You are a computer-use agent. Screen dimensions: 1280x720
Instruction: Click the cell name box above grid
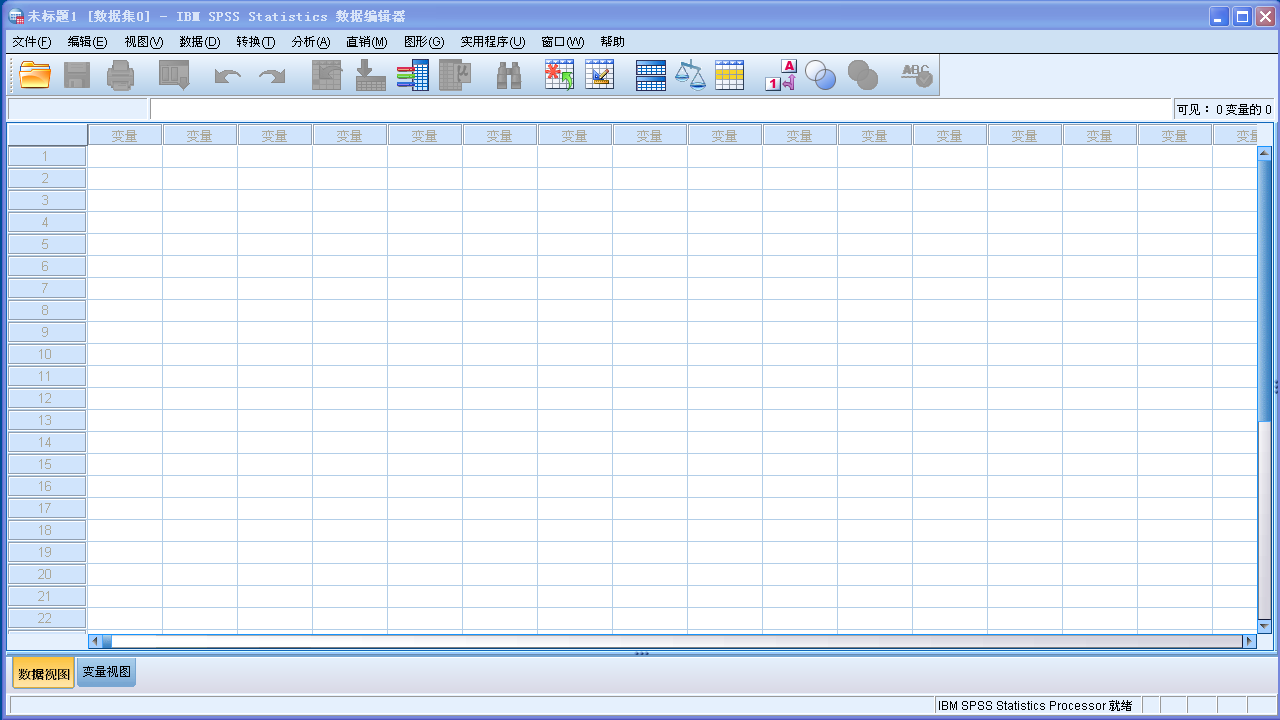click(78, 109)
